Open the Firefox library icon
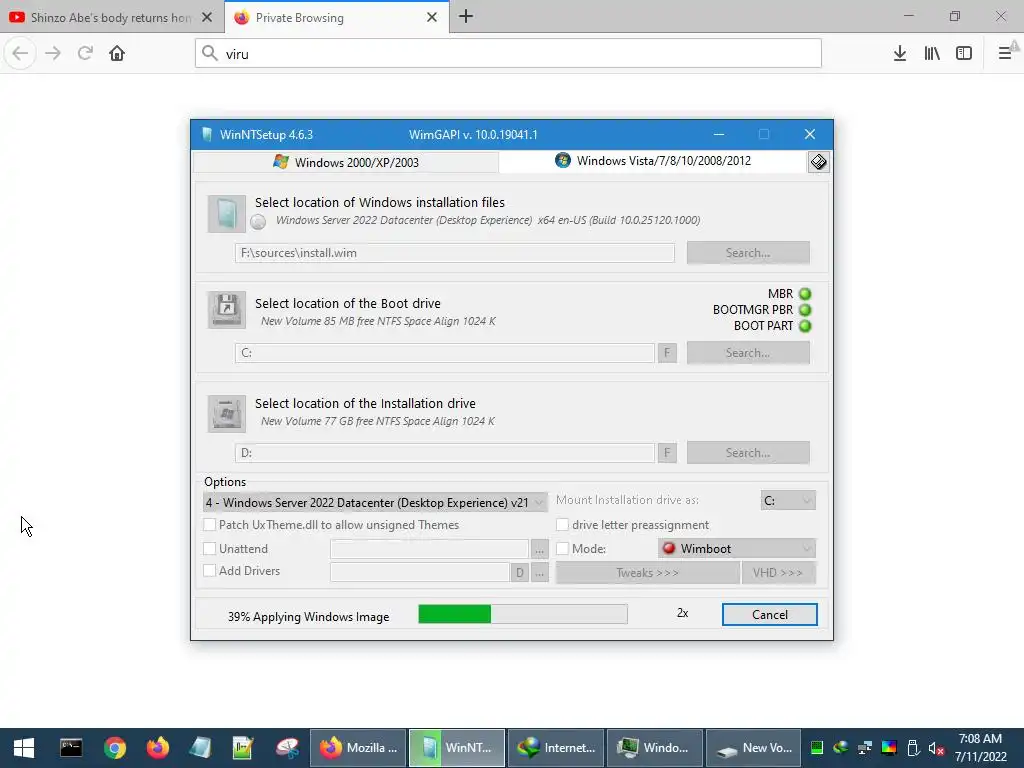This screenshot has width=1024, height=768. pyautogui.click(x=932, y=54)
